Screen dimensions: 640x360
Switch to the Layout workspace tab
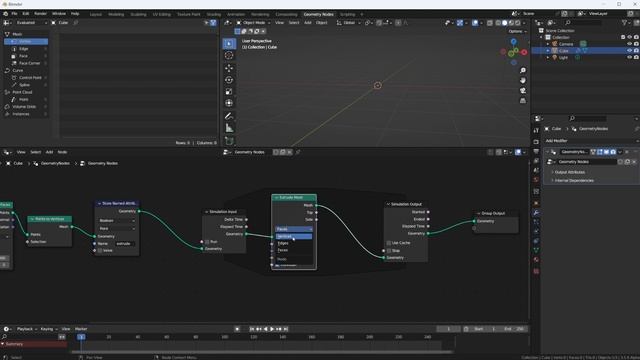[96, 14]
